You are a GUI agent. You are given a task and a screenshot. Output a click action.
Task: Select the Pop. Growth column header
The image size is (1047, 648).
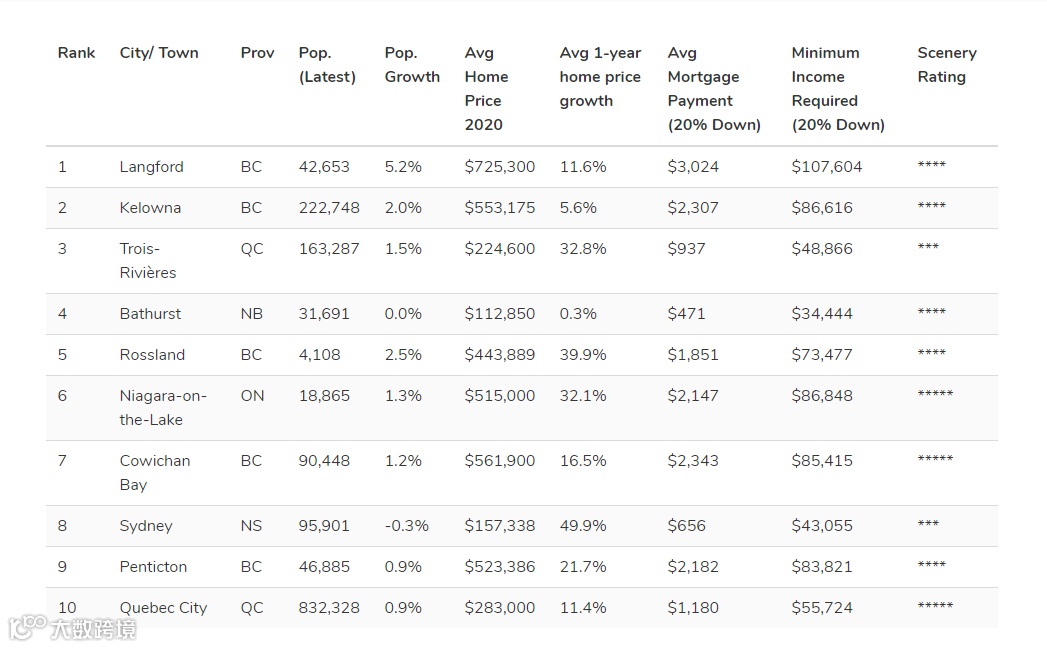412,65
